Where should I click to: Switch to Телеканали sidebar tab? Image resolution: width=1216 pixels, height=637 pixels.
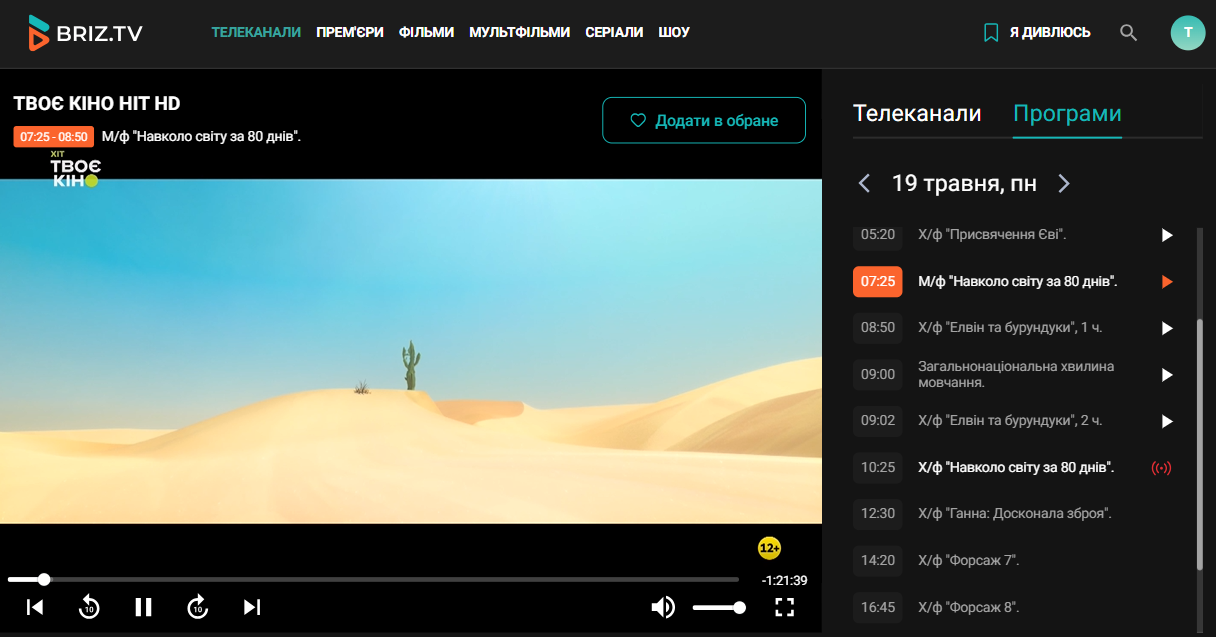coord(917,114)
